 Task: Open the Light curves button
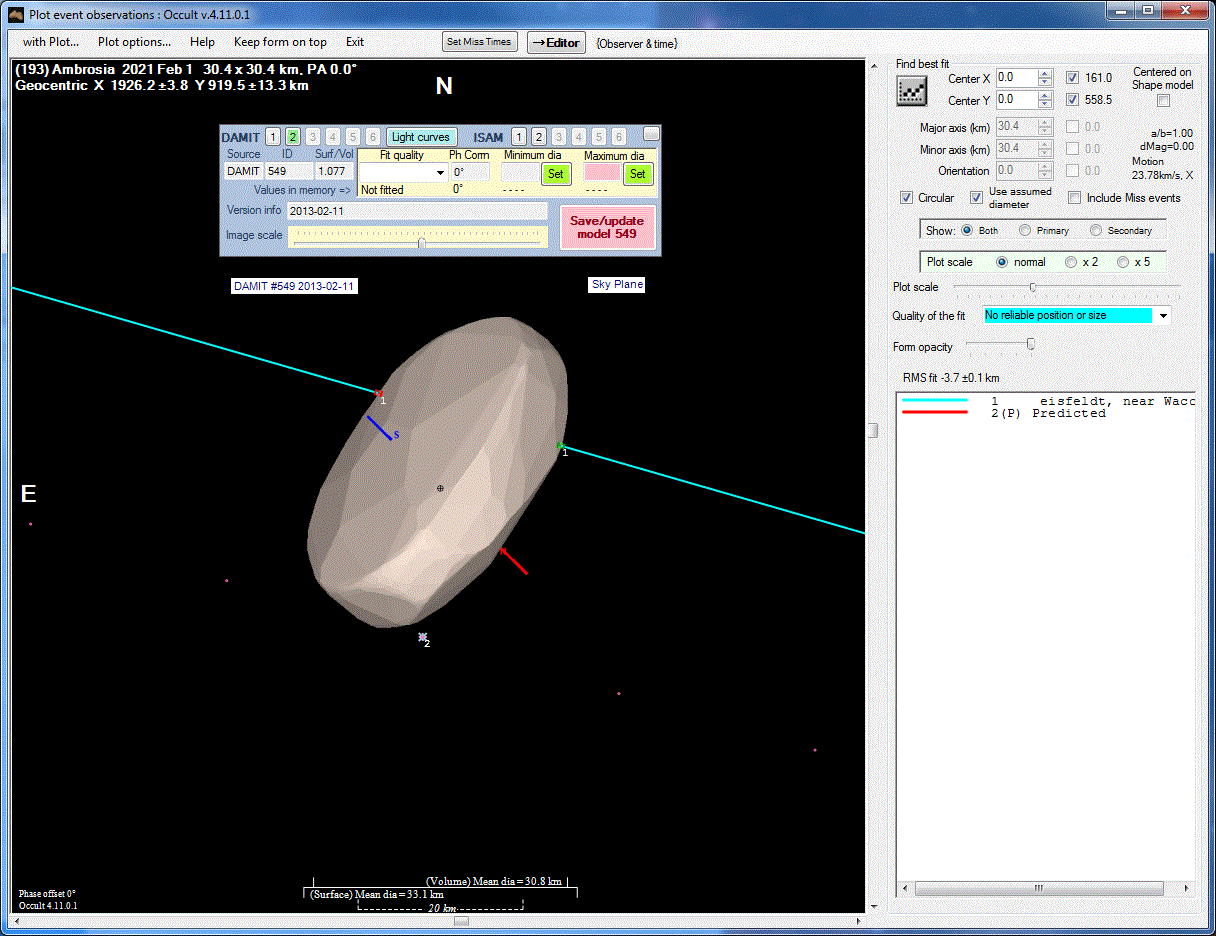point(422,137)
